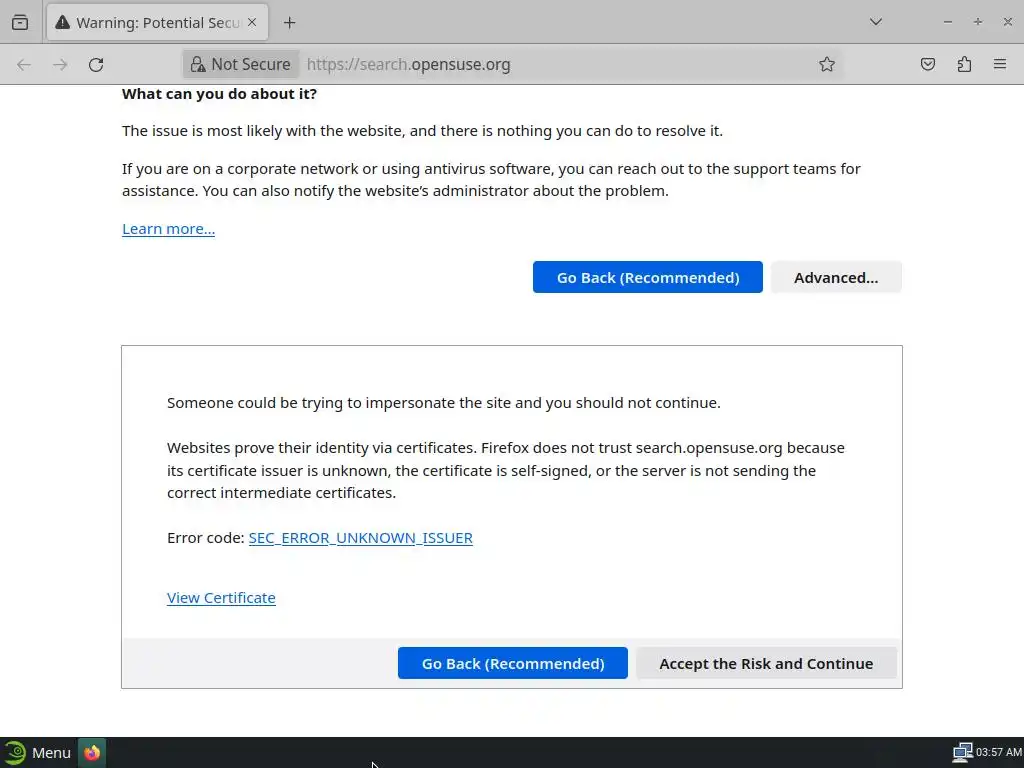Image resolution: width=1024 pixels, height=768 pixels.
Task: Open the Firefox hamburger application menu
Action: [1000, 64]
